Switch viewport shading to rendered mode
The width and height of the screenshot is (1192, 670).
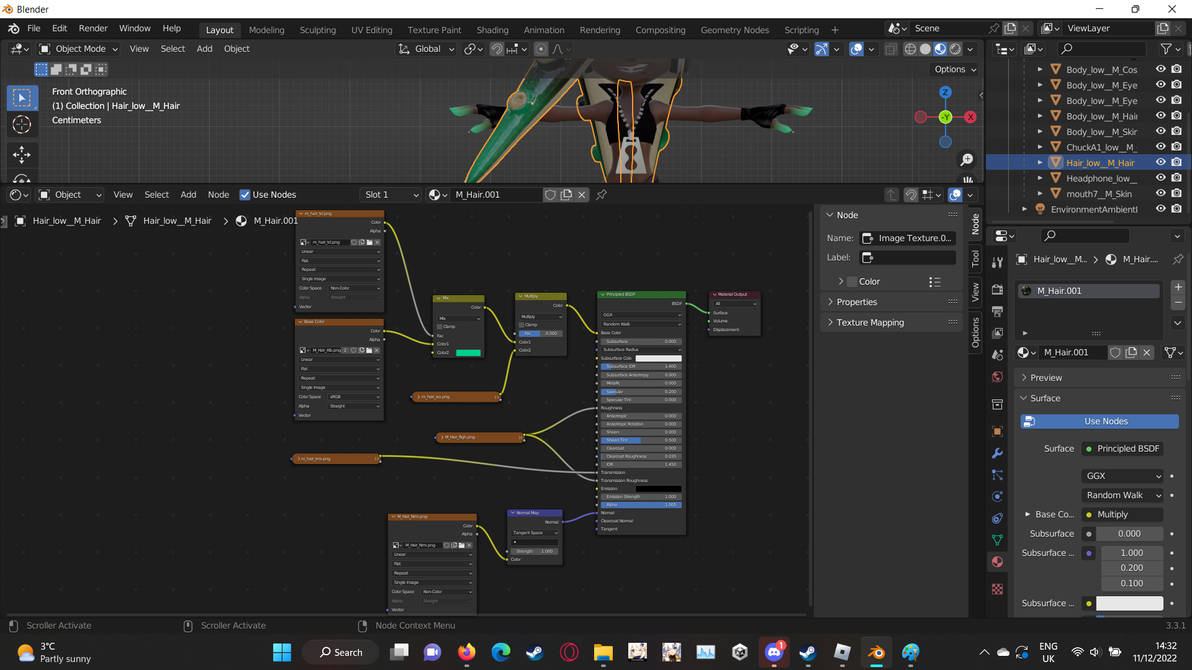click(956, 49)
